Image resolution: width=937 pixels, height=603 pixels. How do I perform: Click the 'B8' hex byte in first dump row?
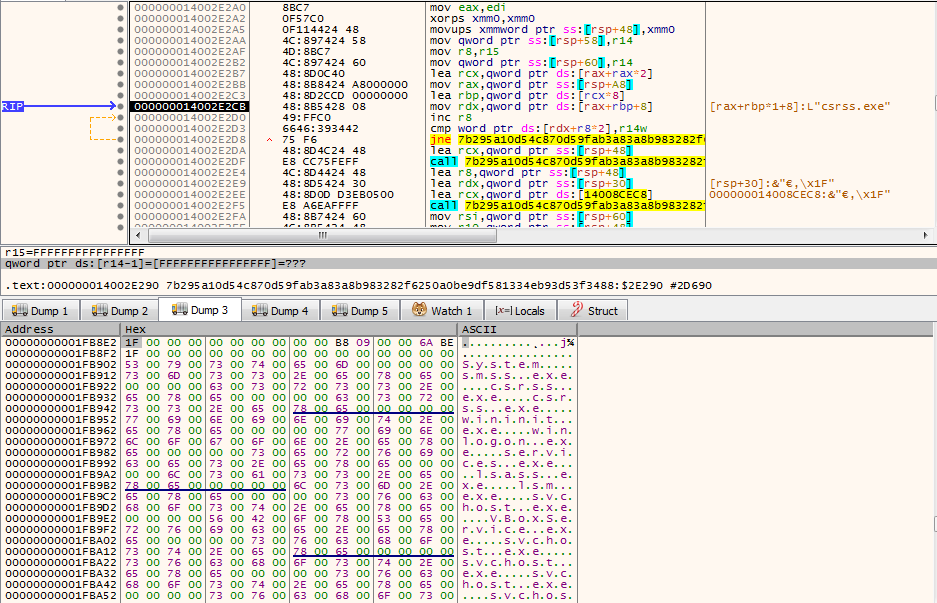(342, 342)
